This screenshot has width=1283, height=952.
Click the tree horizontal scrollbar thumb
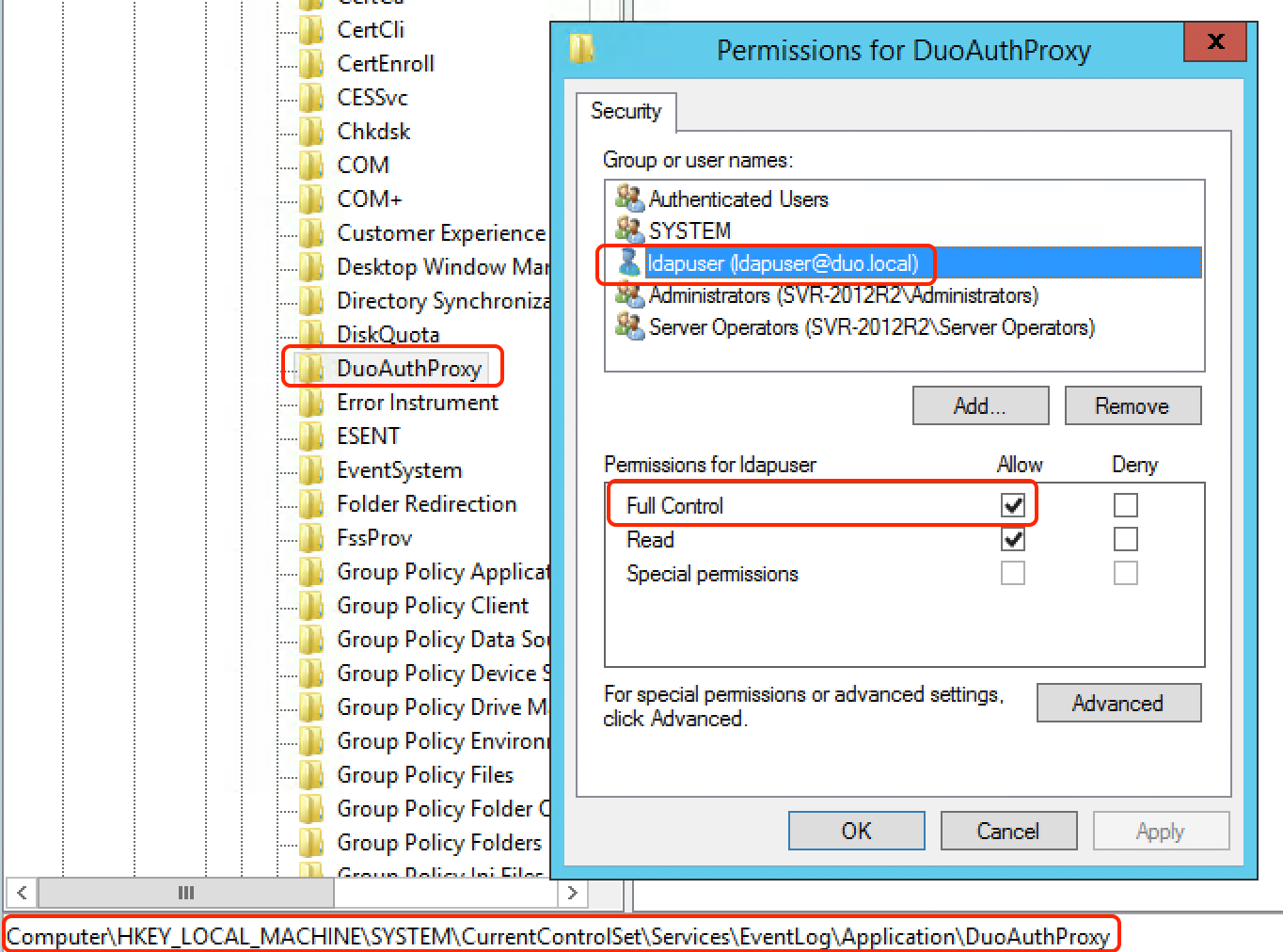186,893
